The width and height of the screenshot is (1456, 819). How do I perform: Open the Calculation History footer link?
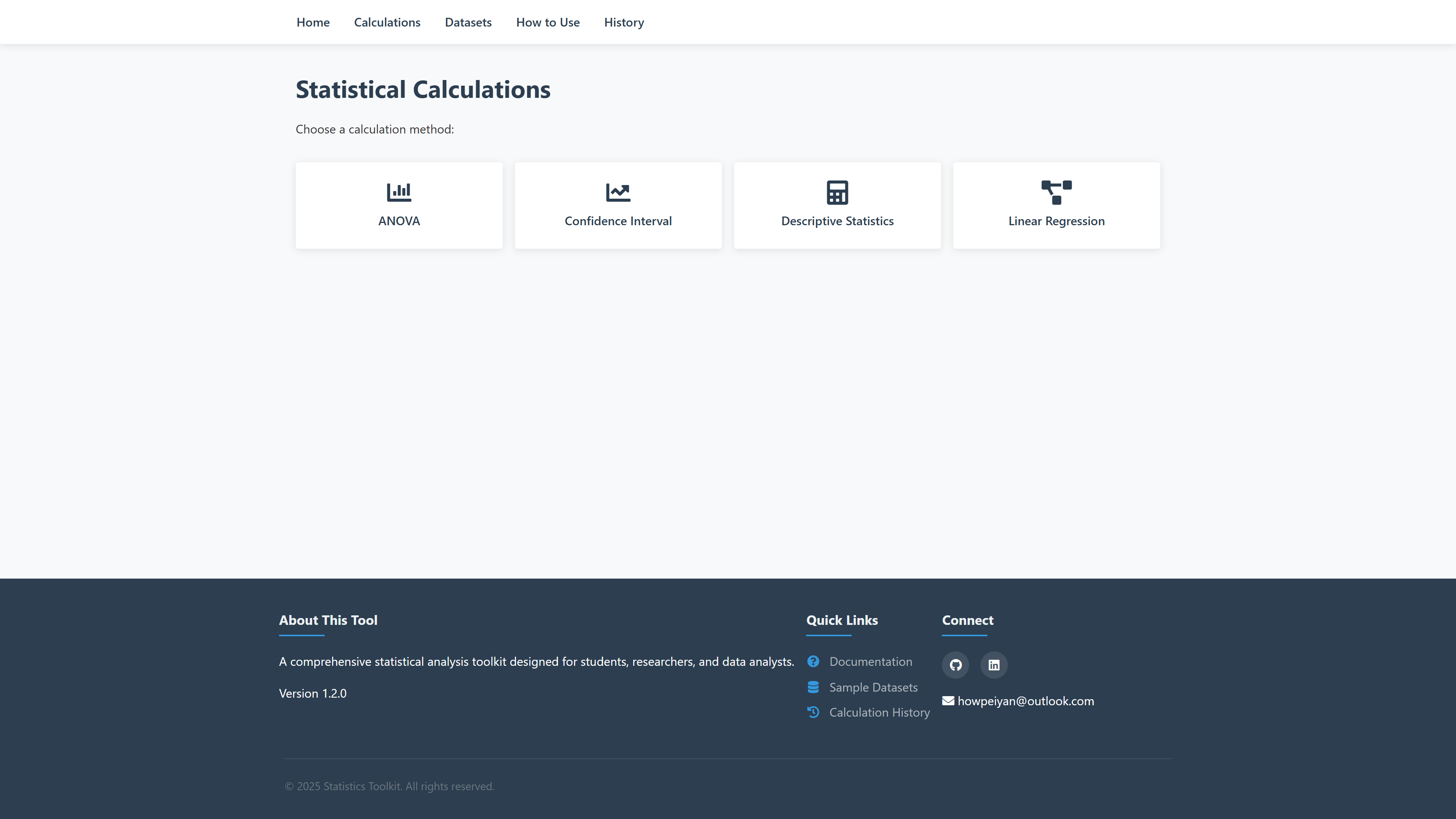(879, 712)
